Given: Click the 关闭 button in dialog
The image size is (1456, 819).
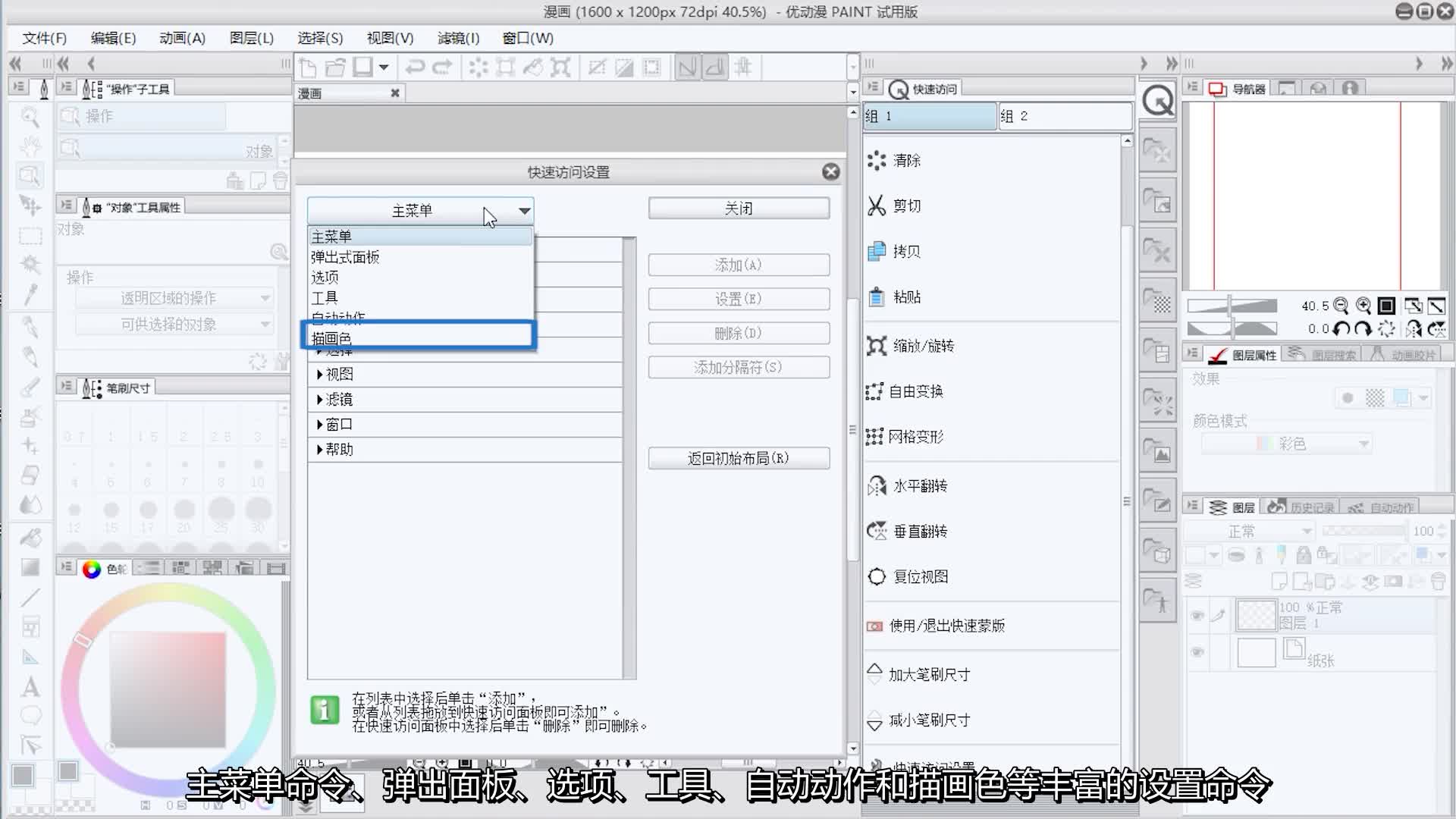Looking at the screenshot, I should point(739,208).
